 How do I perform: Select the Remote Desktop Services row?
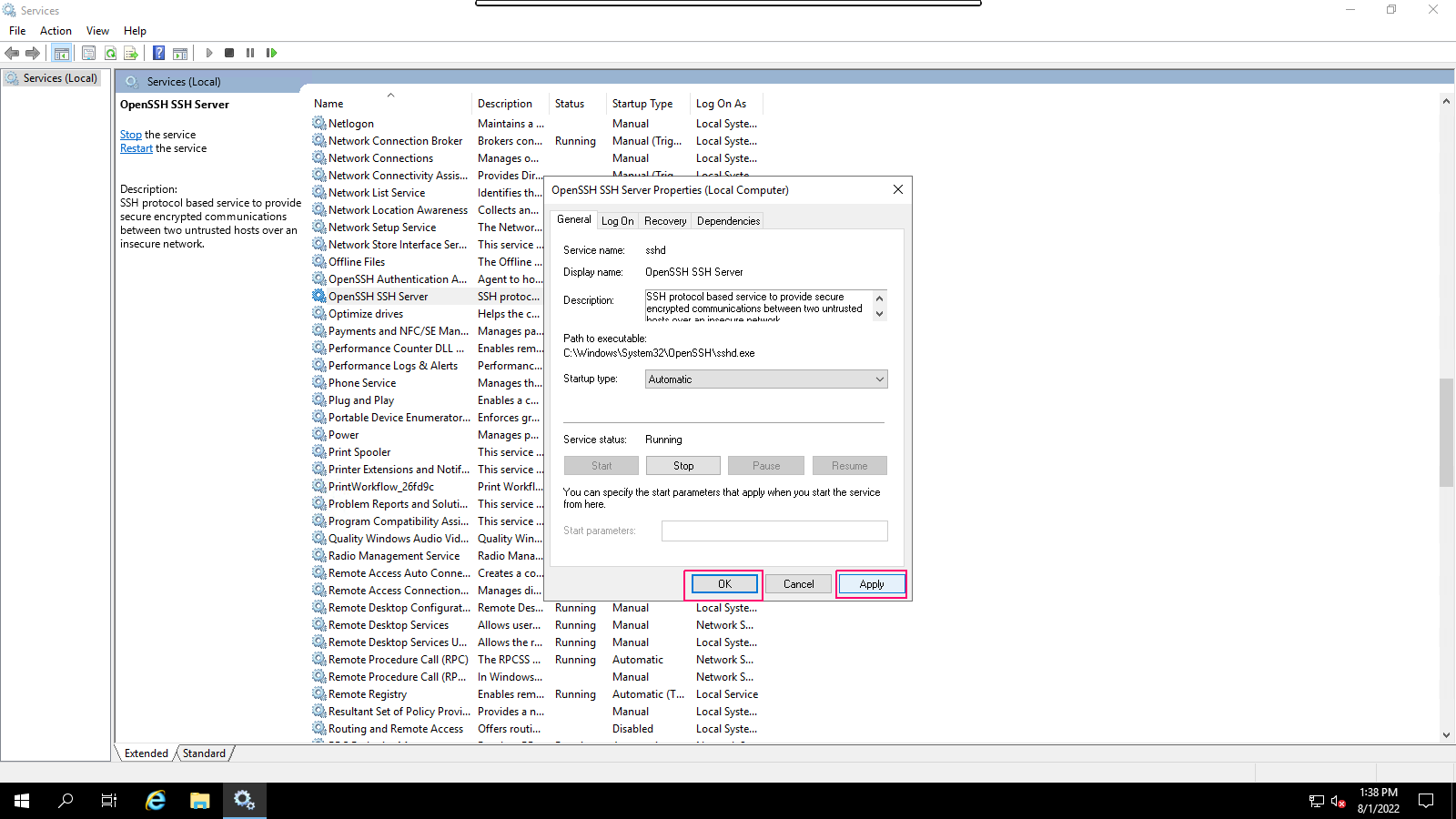537,625
